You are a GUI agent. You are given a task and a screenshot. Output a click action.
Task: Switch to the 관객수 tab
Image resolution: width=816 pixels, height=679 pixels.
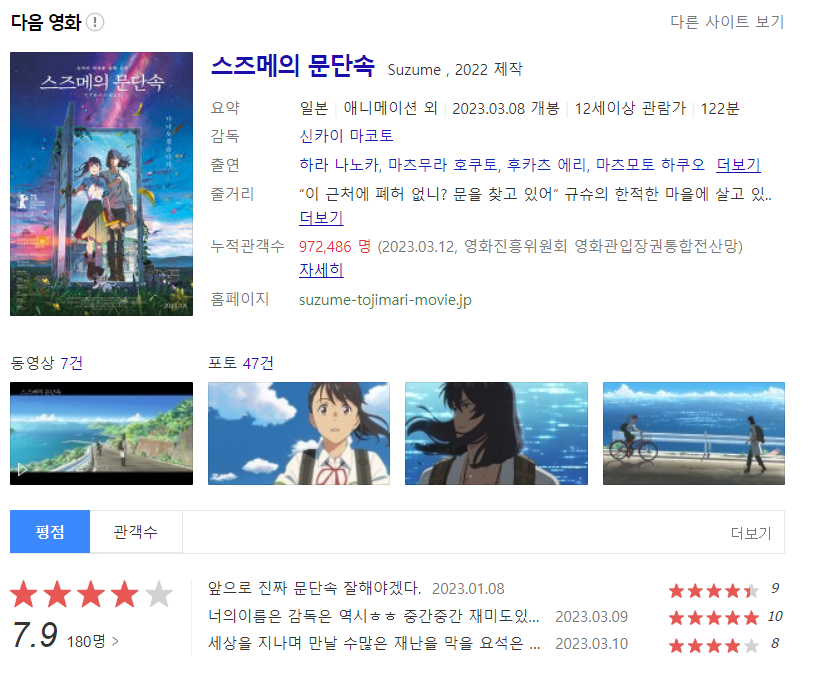pos(136,532)
